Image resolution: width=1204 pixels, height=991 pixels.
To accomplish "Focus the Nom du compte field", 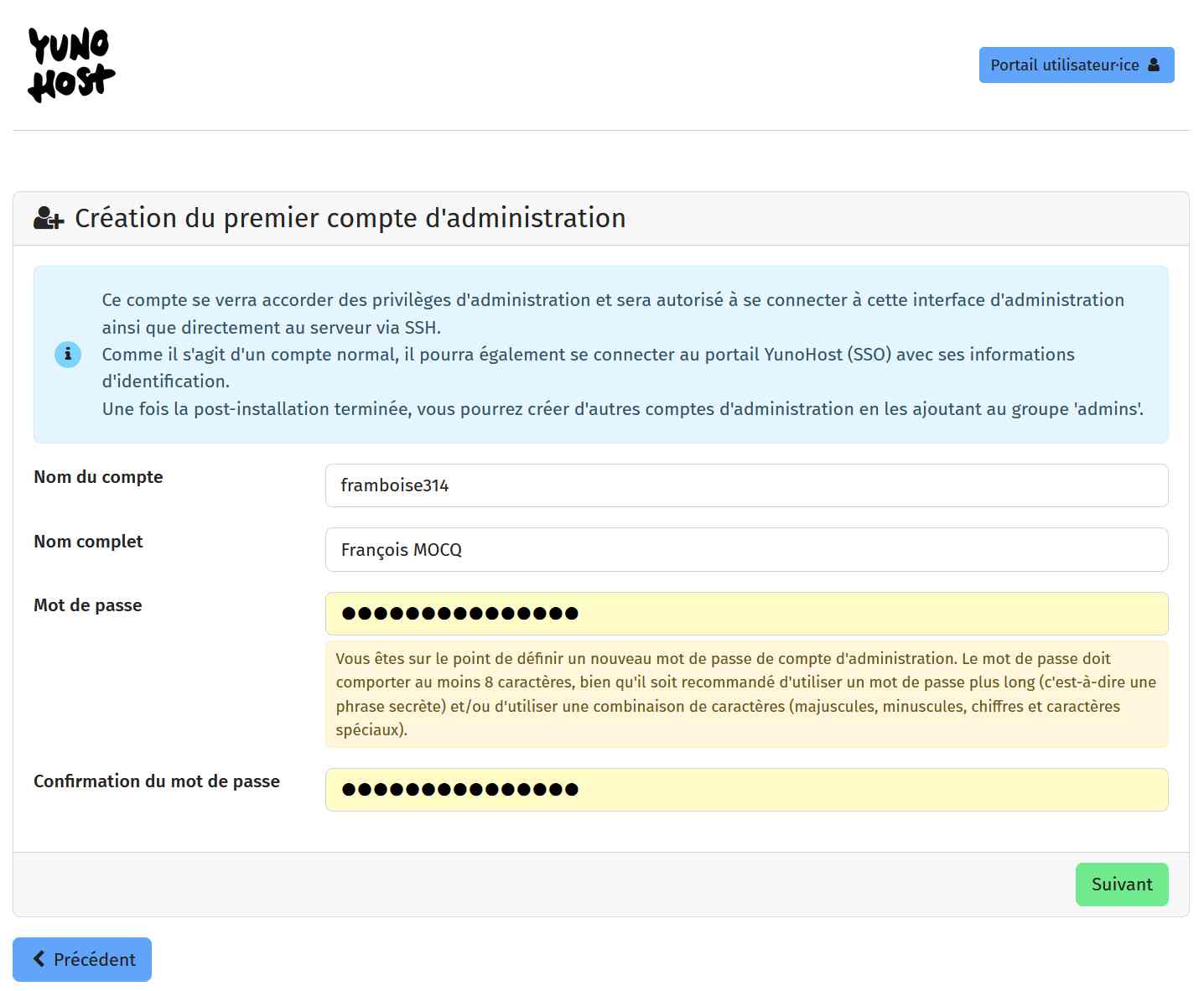I will pos(746,485).
